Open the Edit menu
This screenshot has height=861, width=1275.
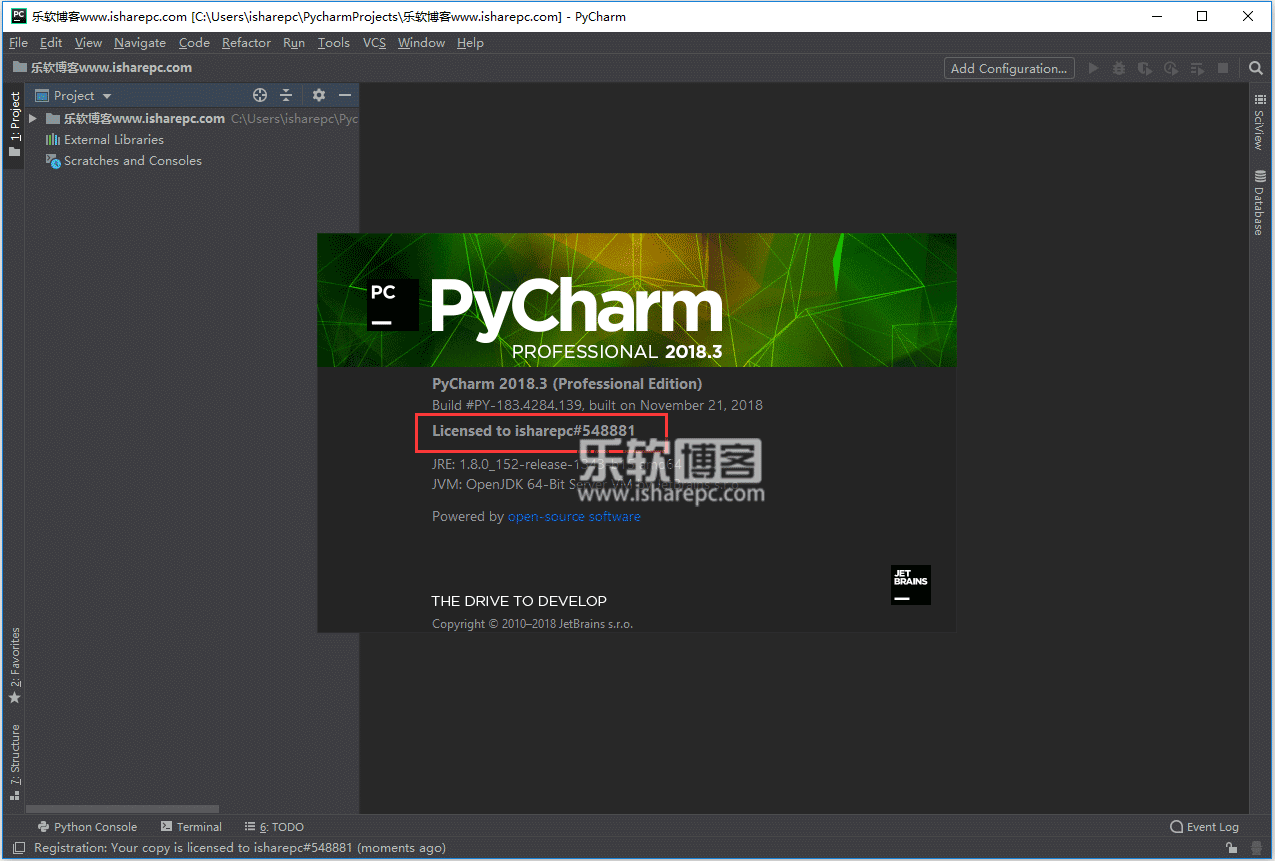tap(51, 43)
